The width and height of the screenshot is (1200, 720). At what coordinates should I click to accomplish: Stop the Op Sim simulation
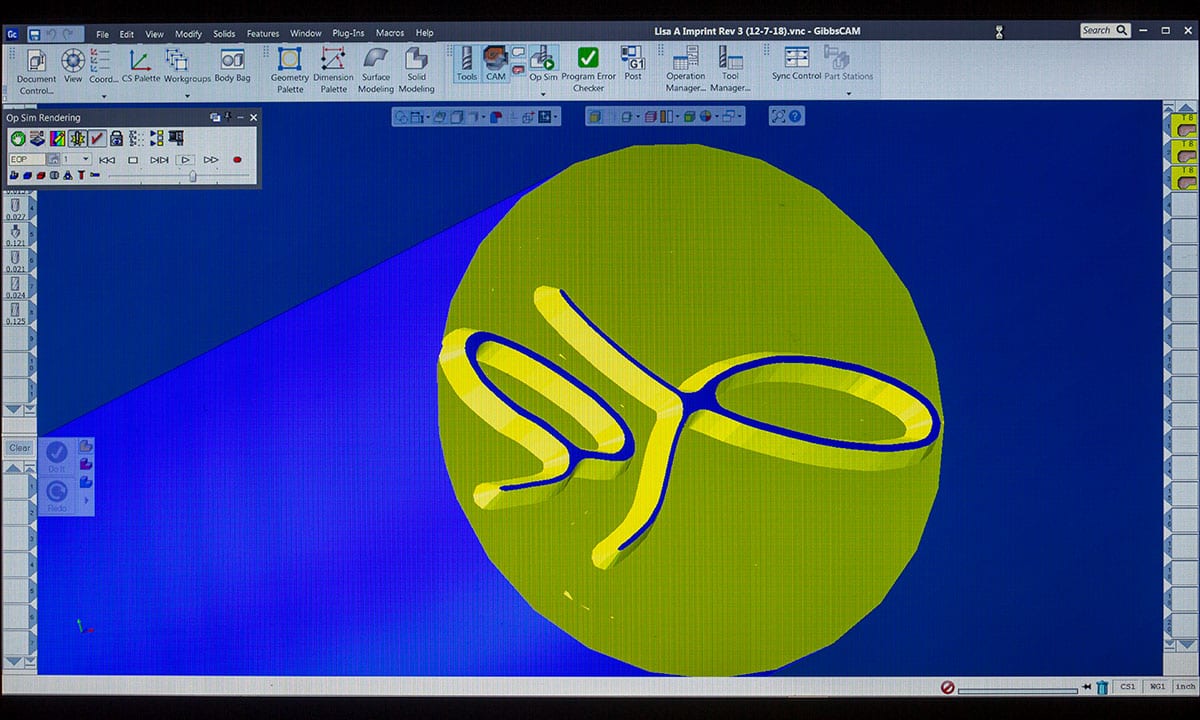pos(133,159)
